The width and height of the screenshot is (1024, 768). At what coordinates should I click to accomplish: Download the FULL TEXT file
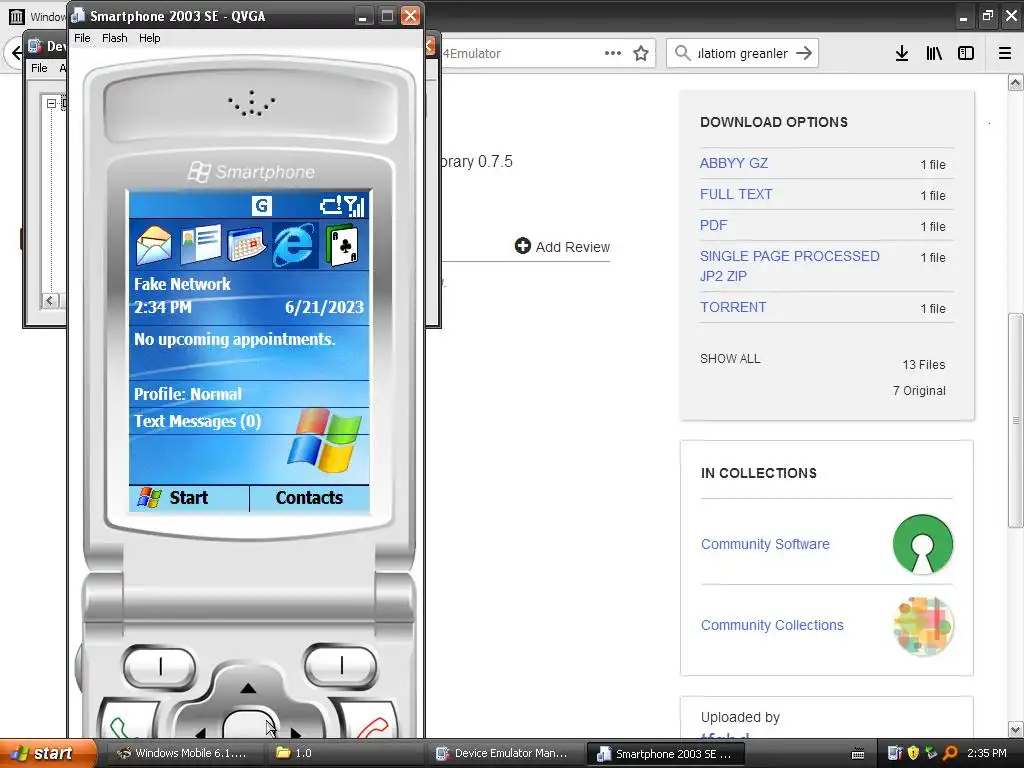tap(736, 194)
